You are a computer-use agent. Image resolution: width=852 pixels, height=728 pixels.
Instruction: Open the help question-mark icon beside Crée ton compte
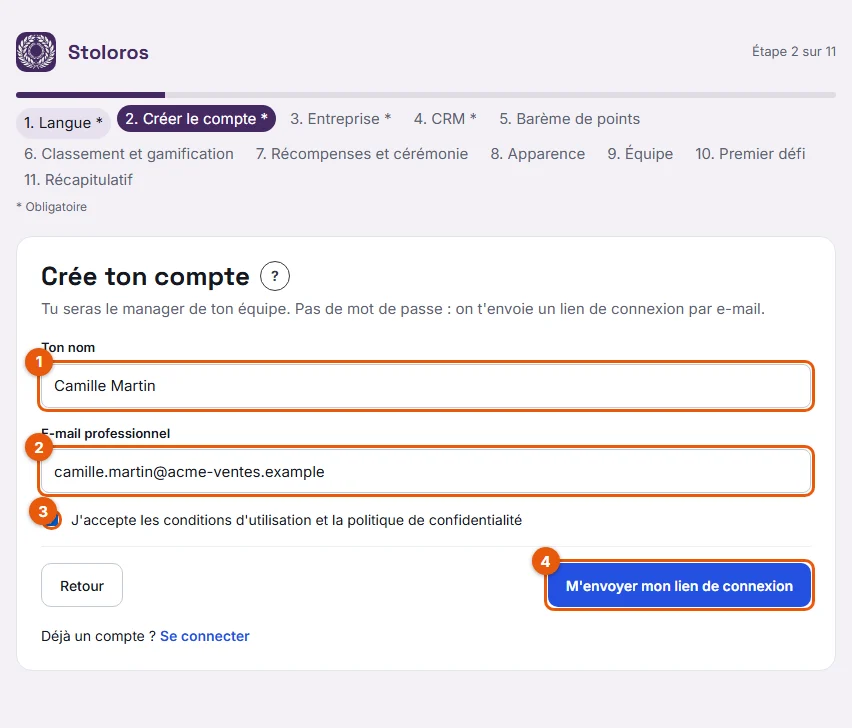(x=275, y=276)
